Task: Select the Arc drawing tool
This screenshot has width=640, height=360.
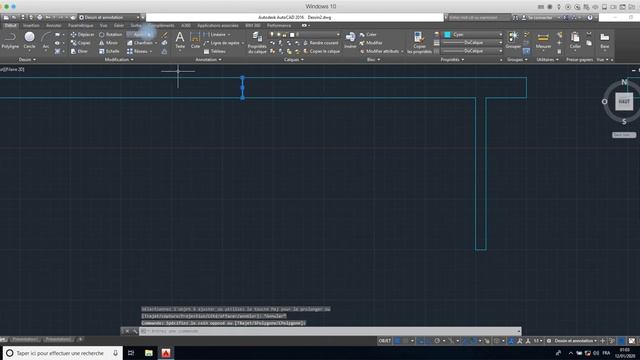Action: click(46, 40)
